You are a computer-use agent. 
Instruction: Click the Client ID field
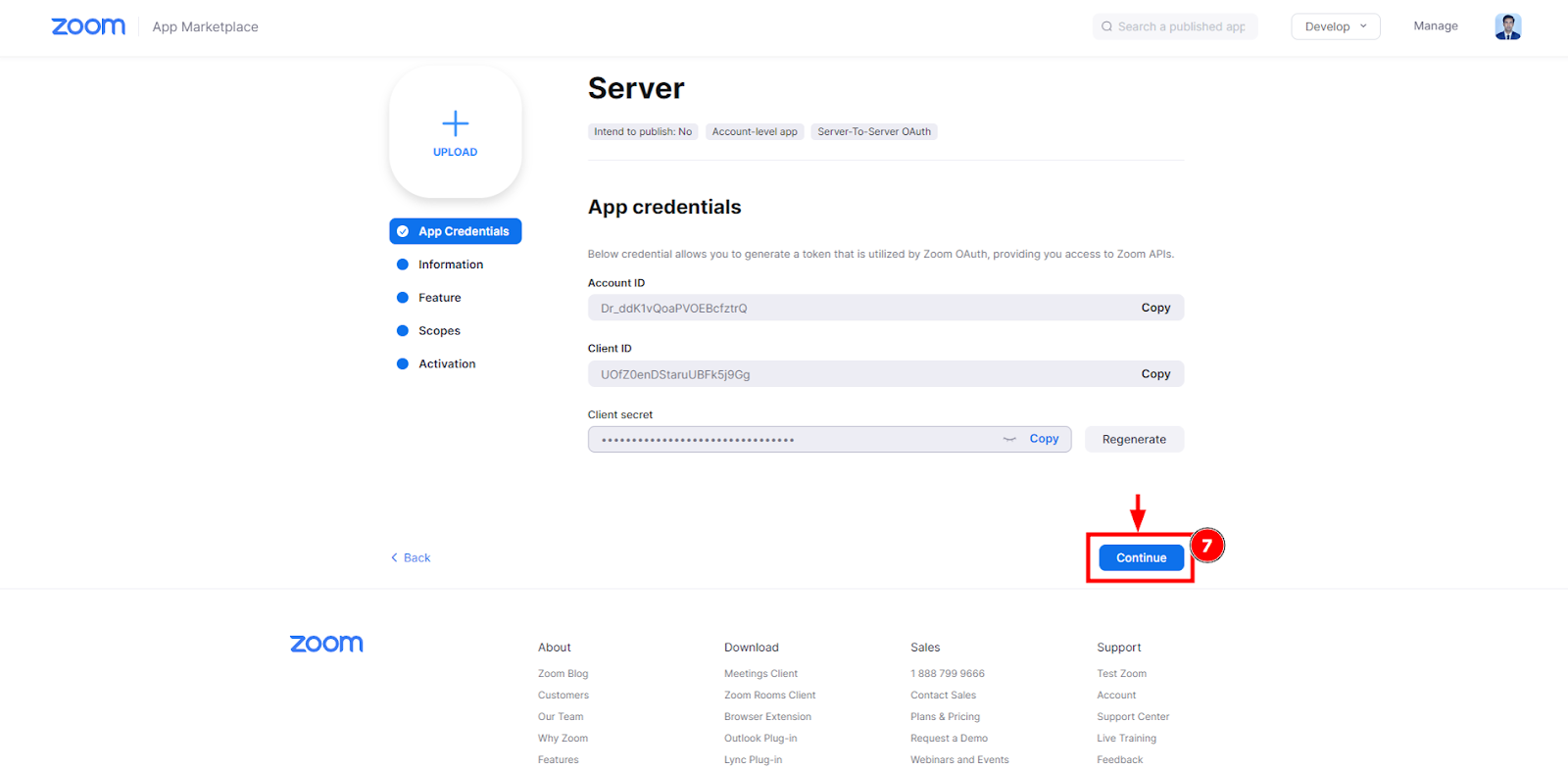886,374
